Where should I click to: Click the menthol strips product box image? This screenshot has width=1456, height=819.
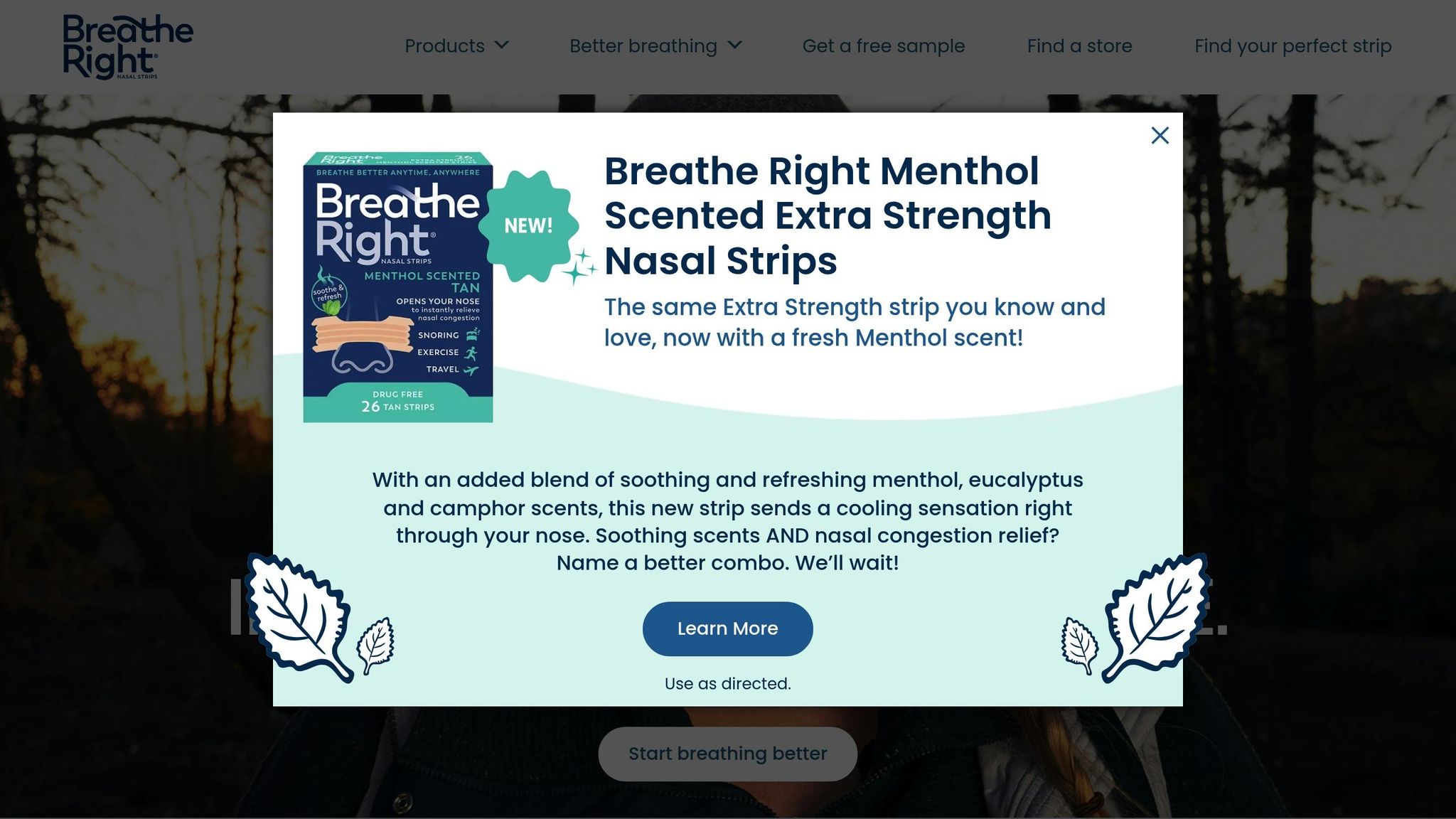coord(398,287)
